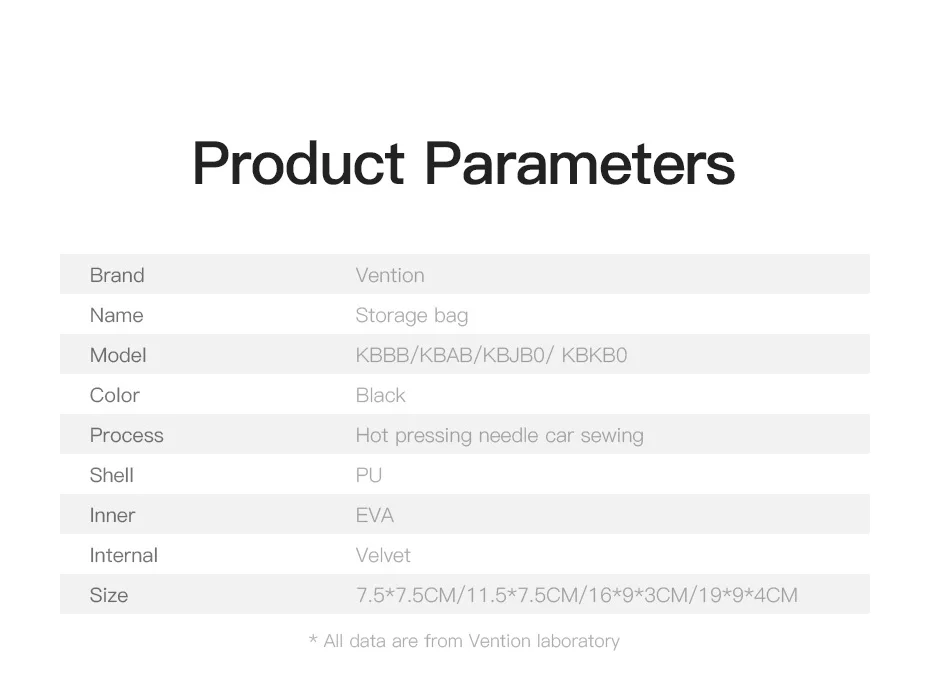Select the Color label
The width and height of the screenshot is (930, 680).
(x=114, y=395)
